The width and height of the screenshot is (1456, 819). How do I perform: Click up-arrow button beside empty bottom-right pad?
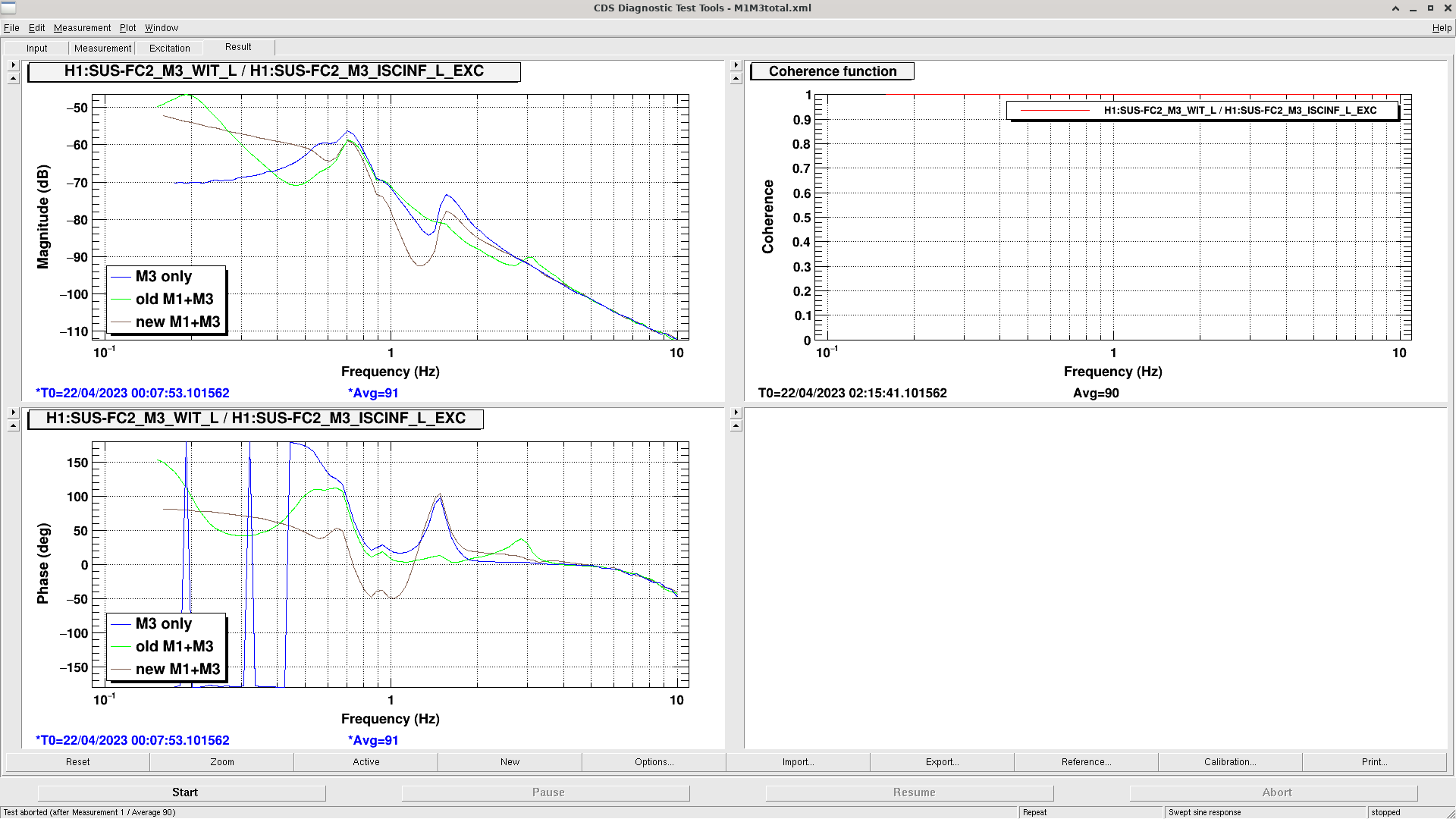point(736,426)
